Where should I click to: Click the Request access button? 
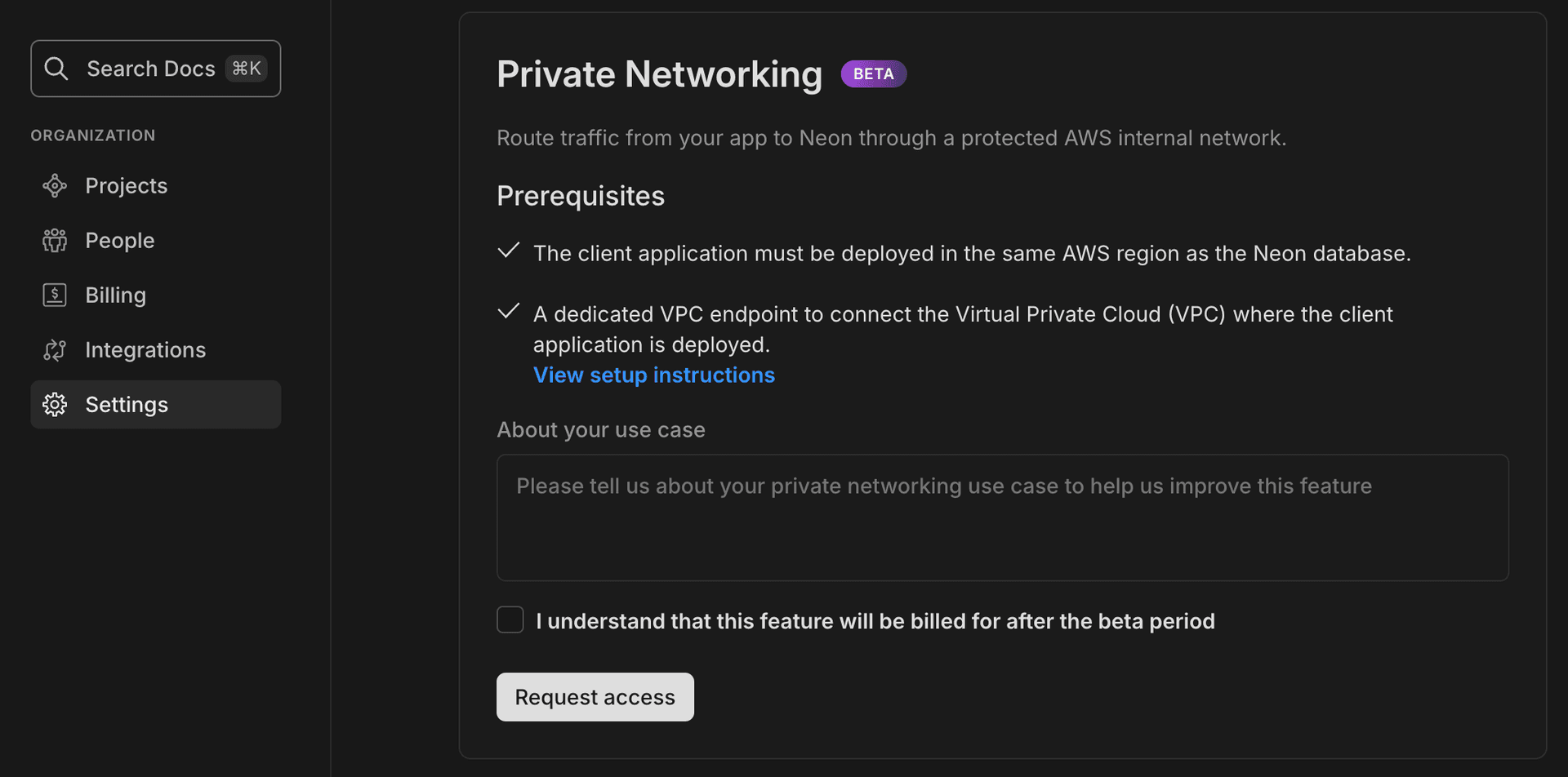coord(595,696)
